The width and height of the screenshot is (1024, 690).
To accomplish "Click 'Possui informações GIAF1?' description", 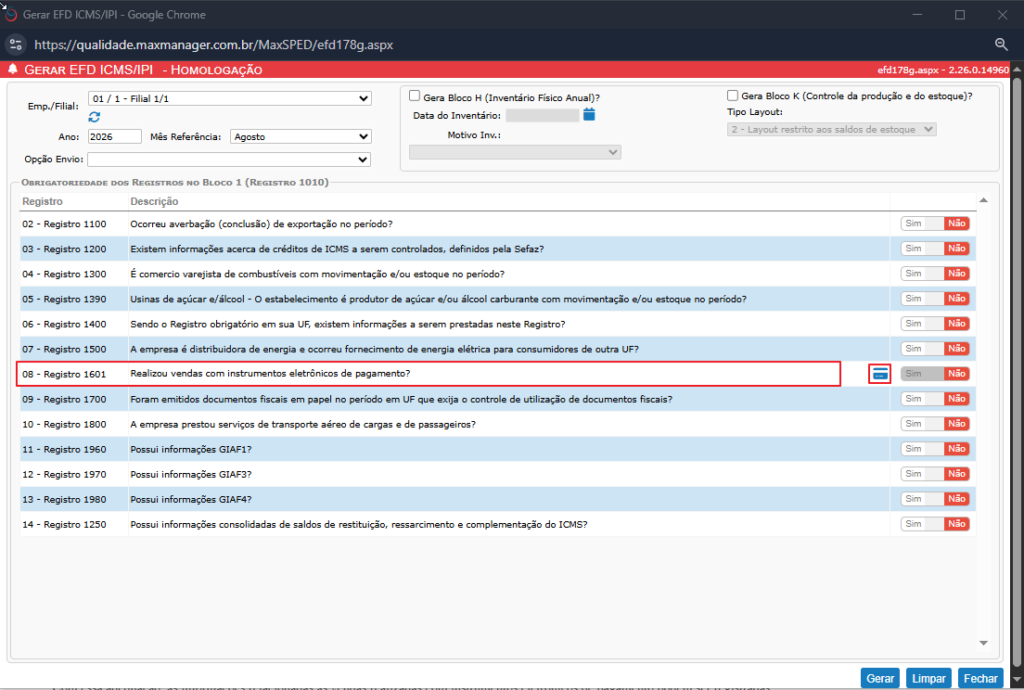I will (191, 449).
